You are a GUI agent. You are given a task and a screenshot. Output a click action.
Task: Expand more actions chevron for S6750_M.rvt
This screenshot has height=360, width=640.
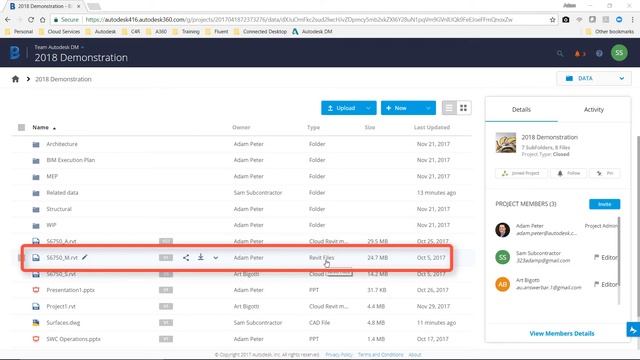pyautogui.click(x=216, y=258)
